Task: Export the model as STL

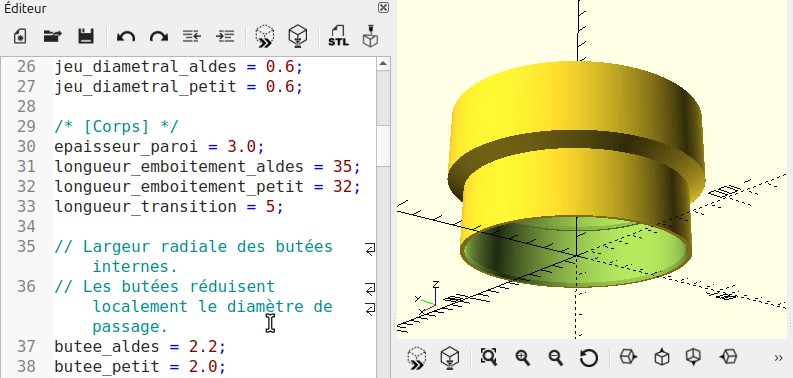Action: 338,36
